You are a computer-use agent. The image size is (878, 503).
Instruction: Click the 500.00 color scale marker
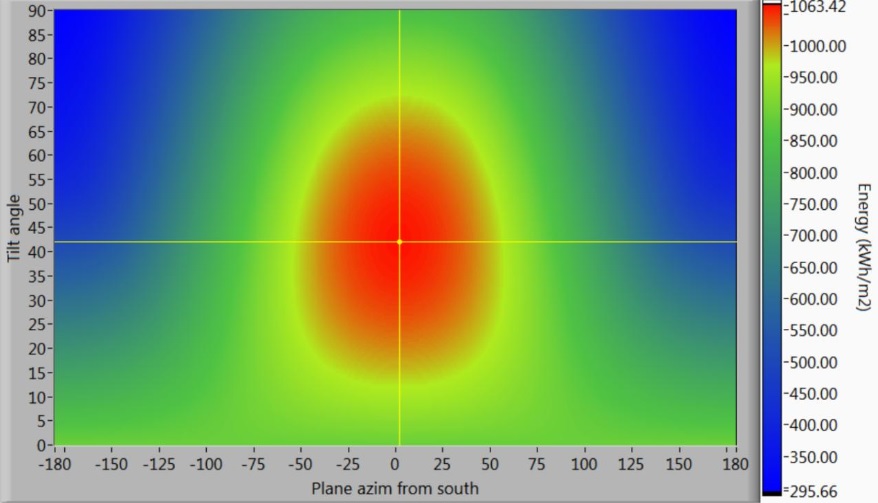click(x=814, y=362)
